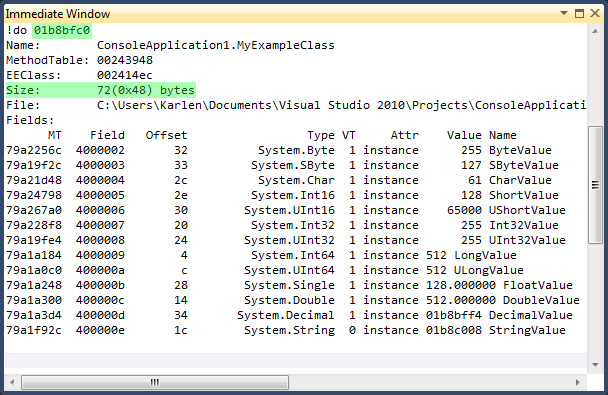Click the vertical scrollbar thumb

click(x=595, y=185)
